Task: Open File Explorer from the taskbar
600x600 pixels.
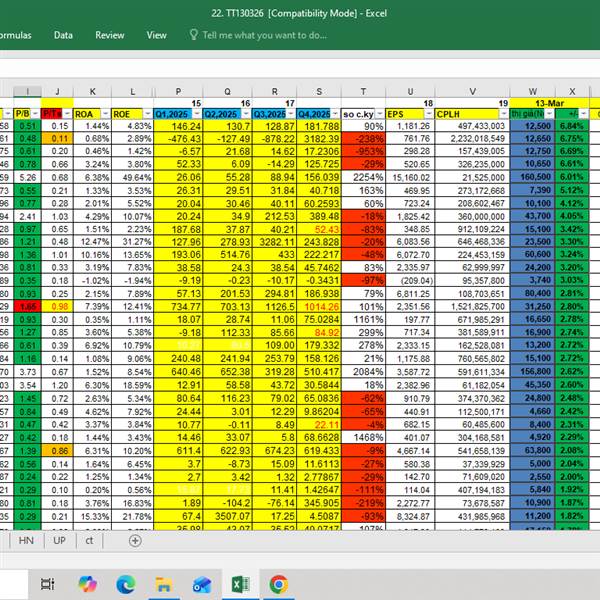Action: (x=163, y=585)
